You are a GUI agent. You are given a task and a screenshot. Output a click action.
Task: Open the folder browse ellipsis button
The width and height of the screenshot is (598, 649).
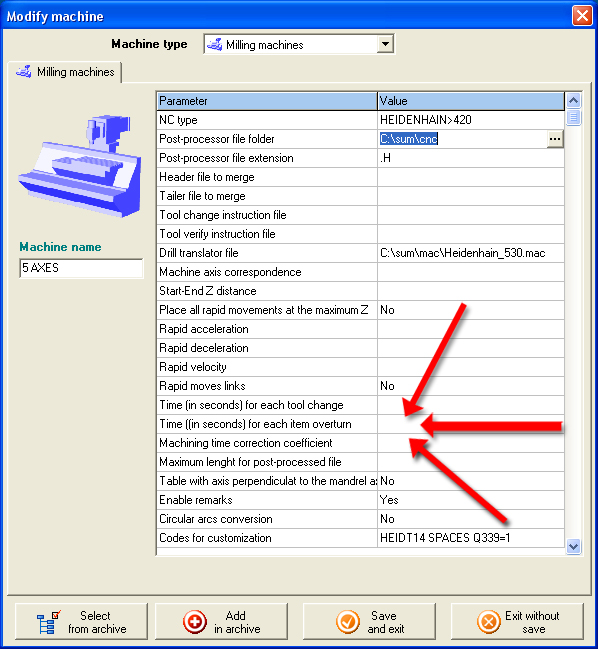tap(555, 139)
